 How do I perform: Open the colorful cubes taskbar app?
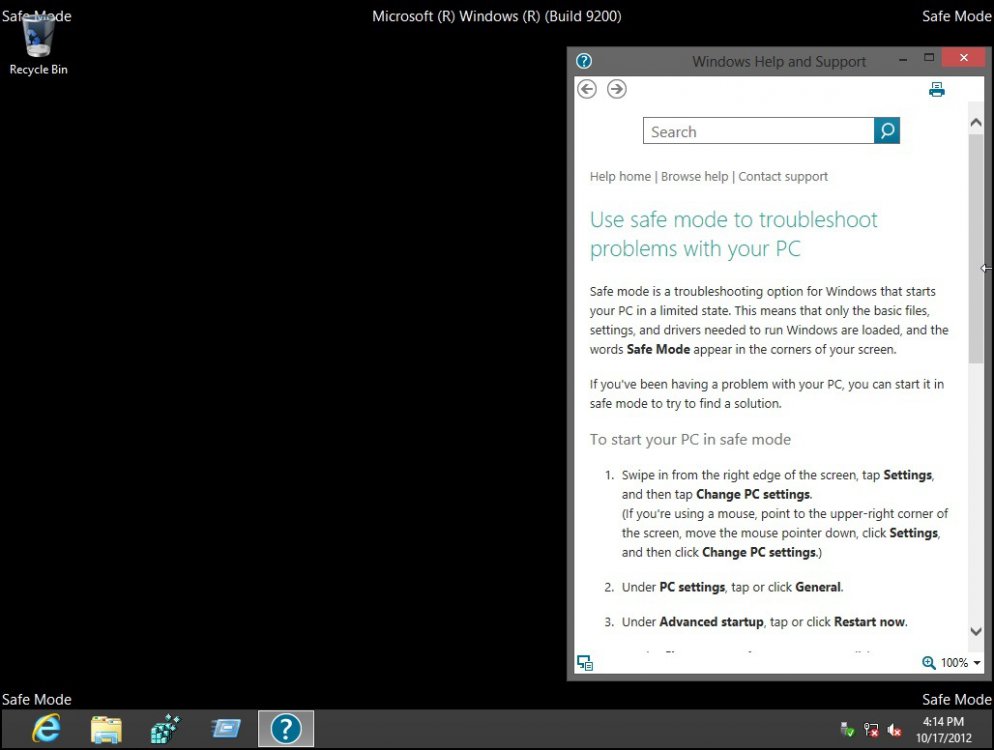[x=165, y=729]
